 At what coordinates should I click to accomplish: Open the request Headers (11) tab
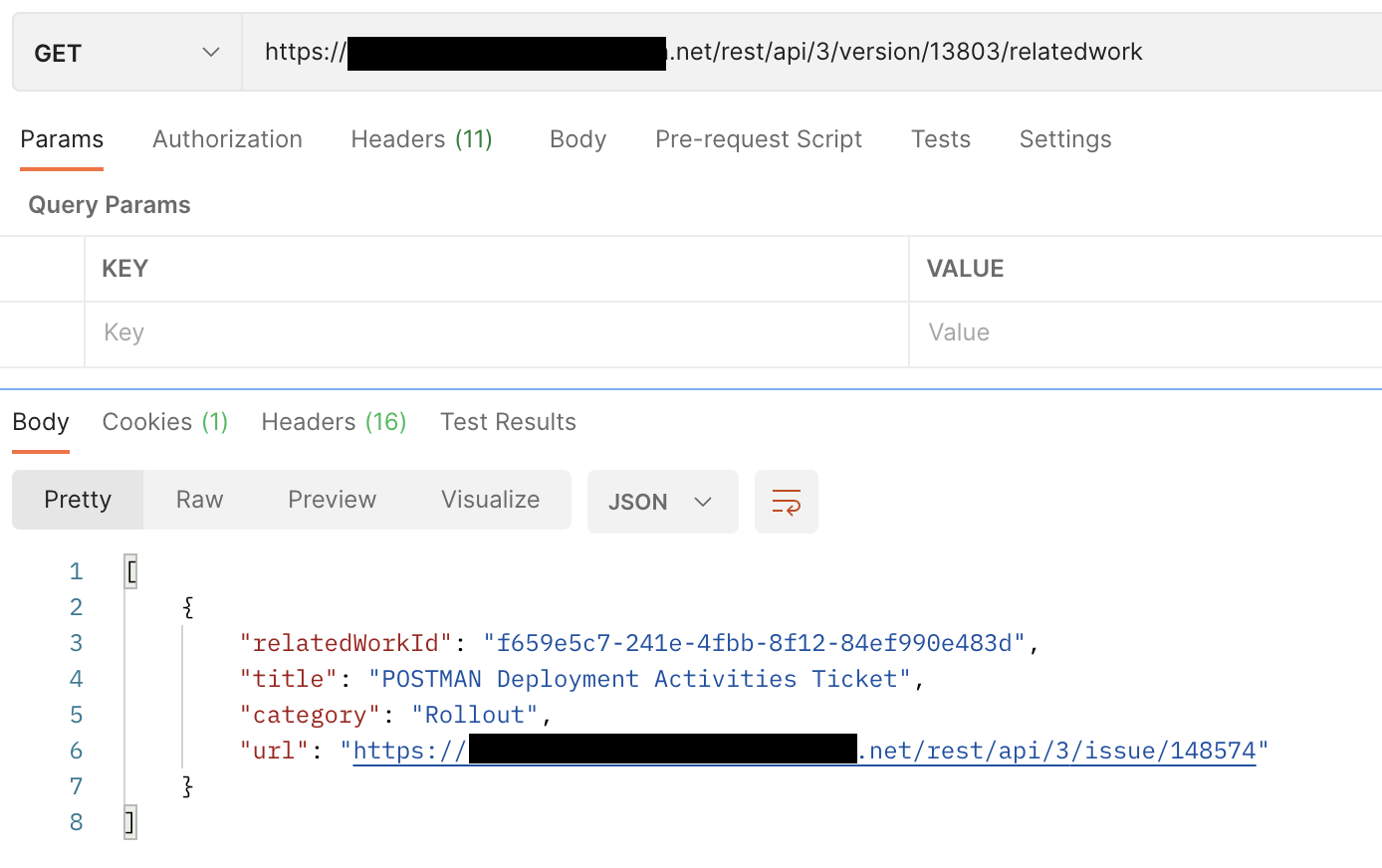pos(422,139)
